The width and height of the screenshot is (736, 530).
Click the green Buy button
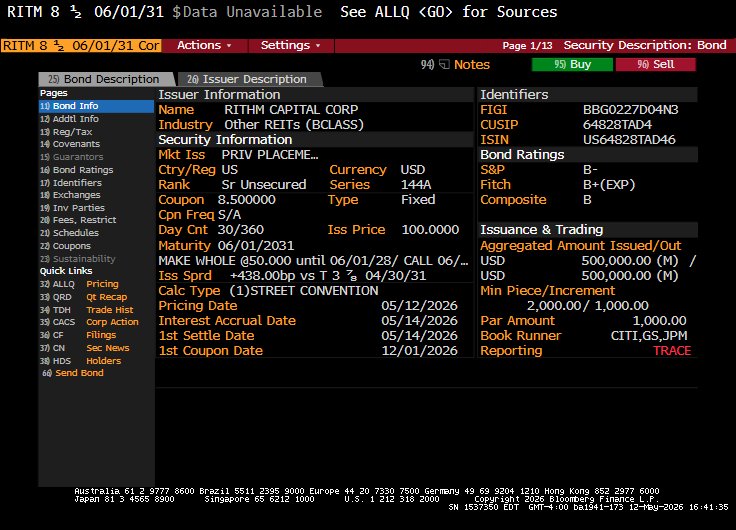(x=572, y=64)
